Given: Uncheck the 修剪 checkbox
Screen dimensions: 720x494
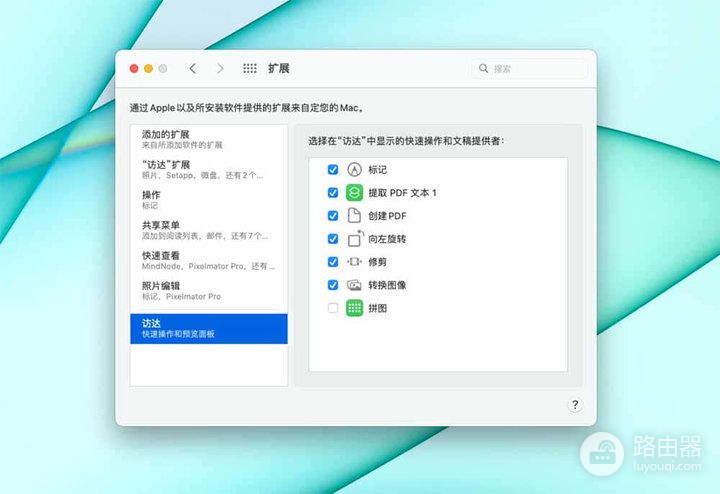Looking at the screenshot, I should pyautogui.click(x=333, y=262).
